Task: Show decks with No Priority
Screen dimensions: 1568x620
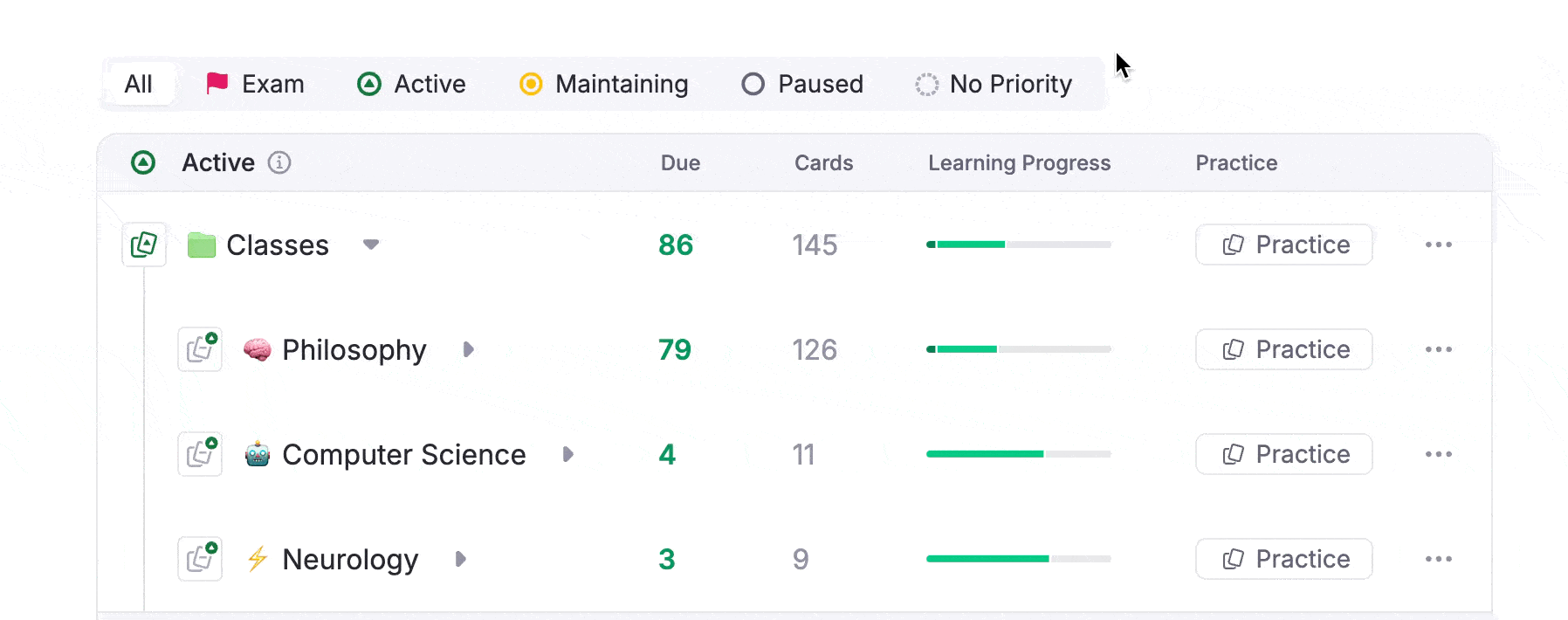Action: [x=994, y=84]
